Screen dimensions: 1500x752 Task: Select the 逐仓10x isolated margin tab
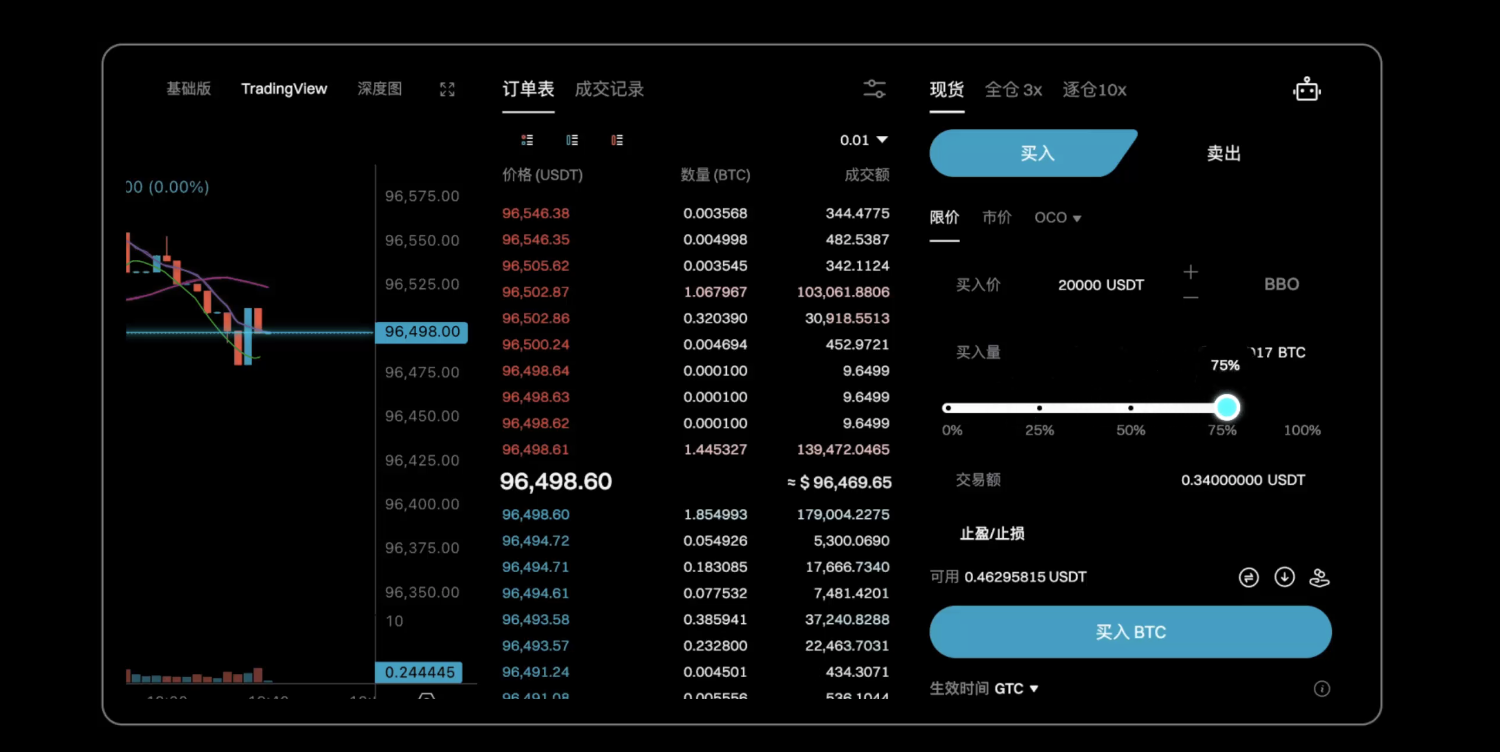pyautogui.click(x=1094, y=90)
